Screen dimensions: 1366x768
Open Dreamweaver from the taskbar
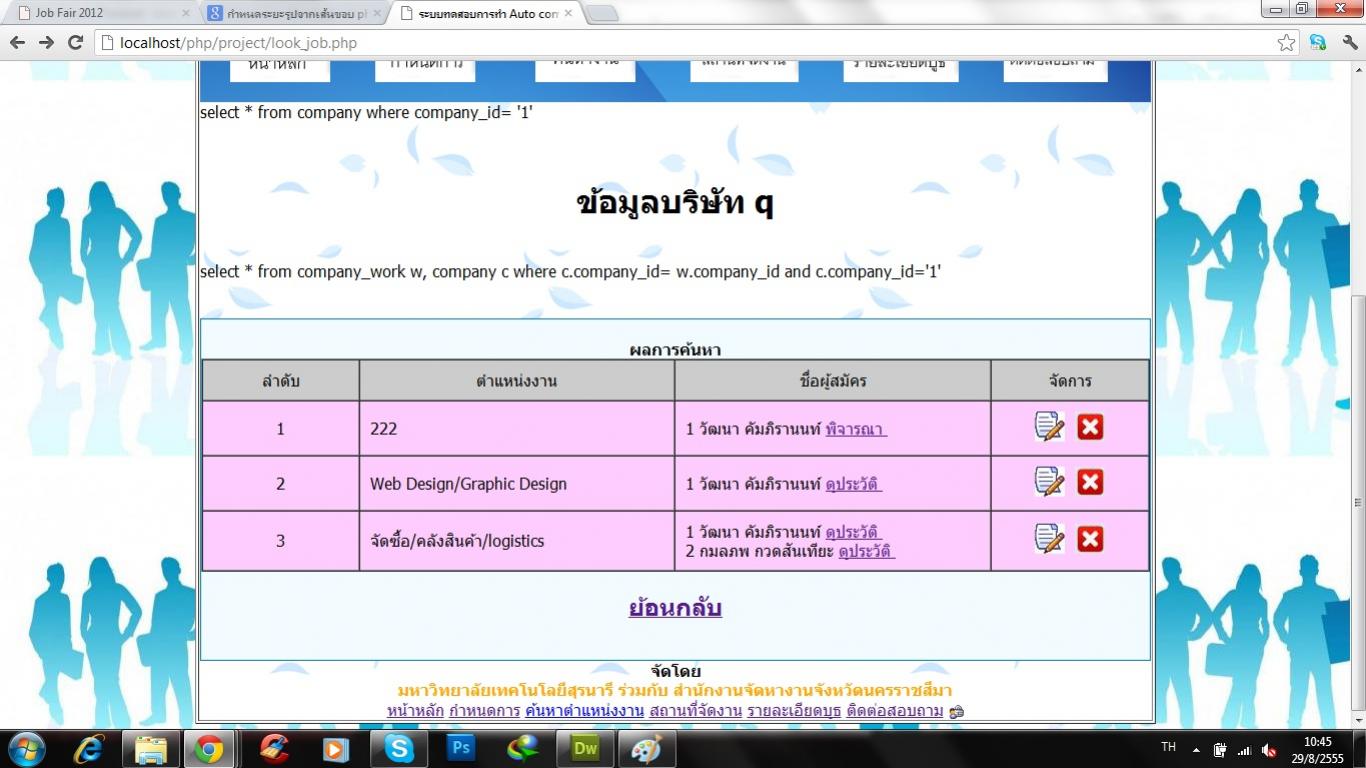585,748
